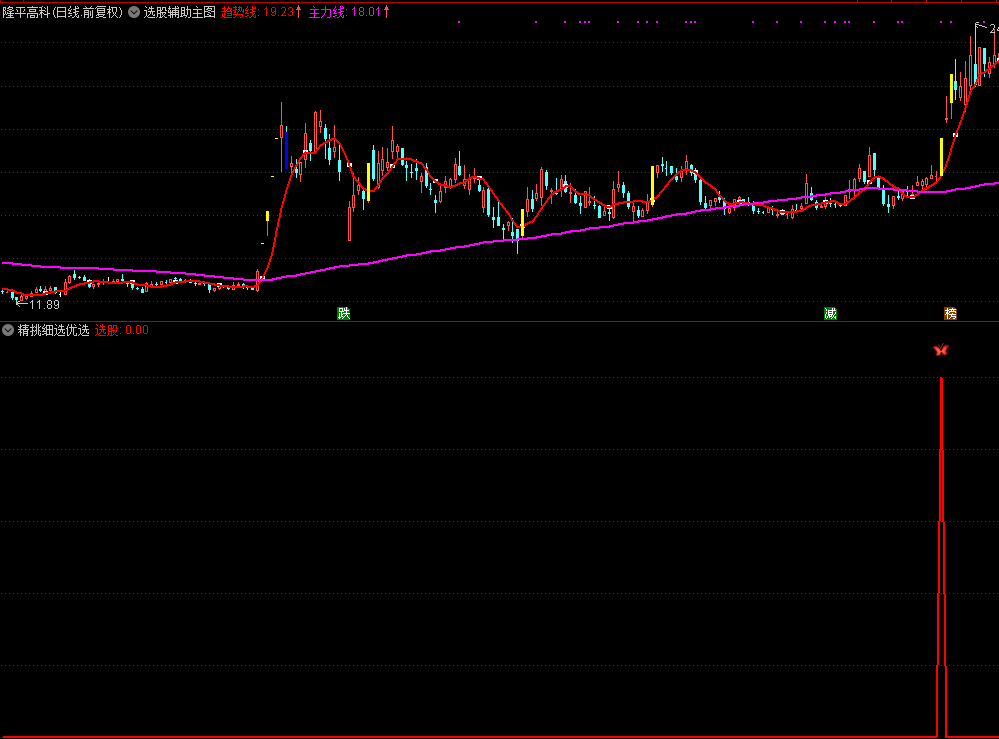Select the 精挑细选优选 indicator name
The height and width of the screenshot is (739, 999).
tap(53, 330)
